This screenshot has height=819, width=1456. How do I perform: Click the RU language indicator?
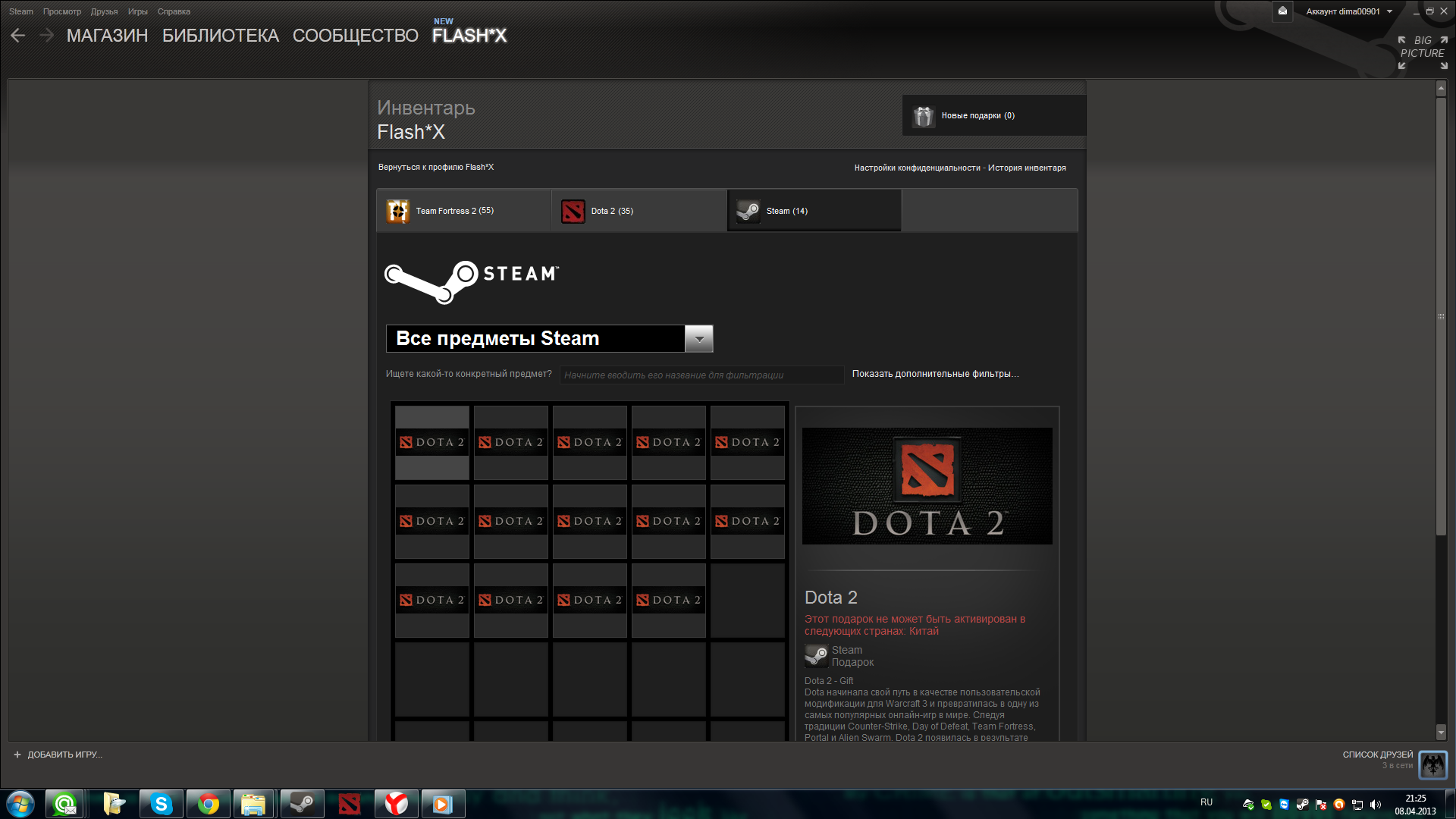pos(1207,802)
